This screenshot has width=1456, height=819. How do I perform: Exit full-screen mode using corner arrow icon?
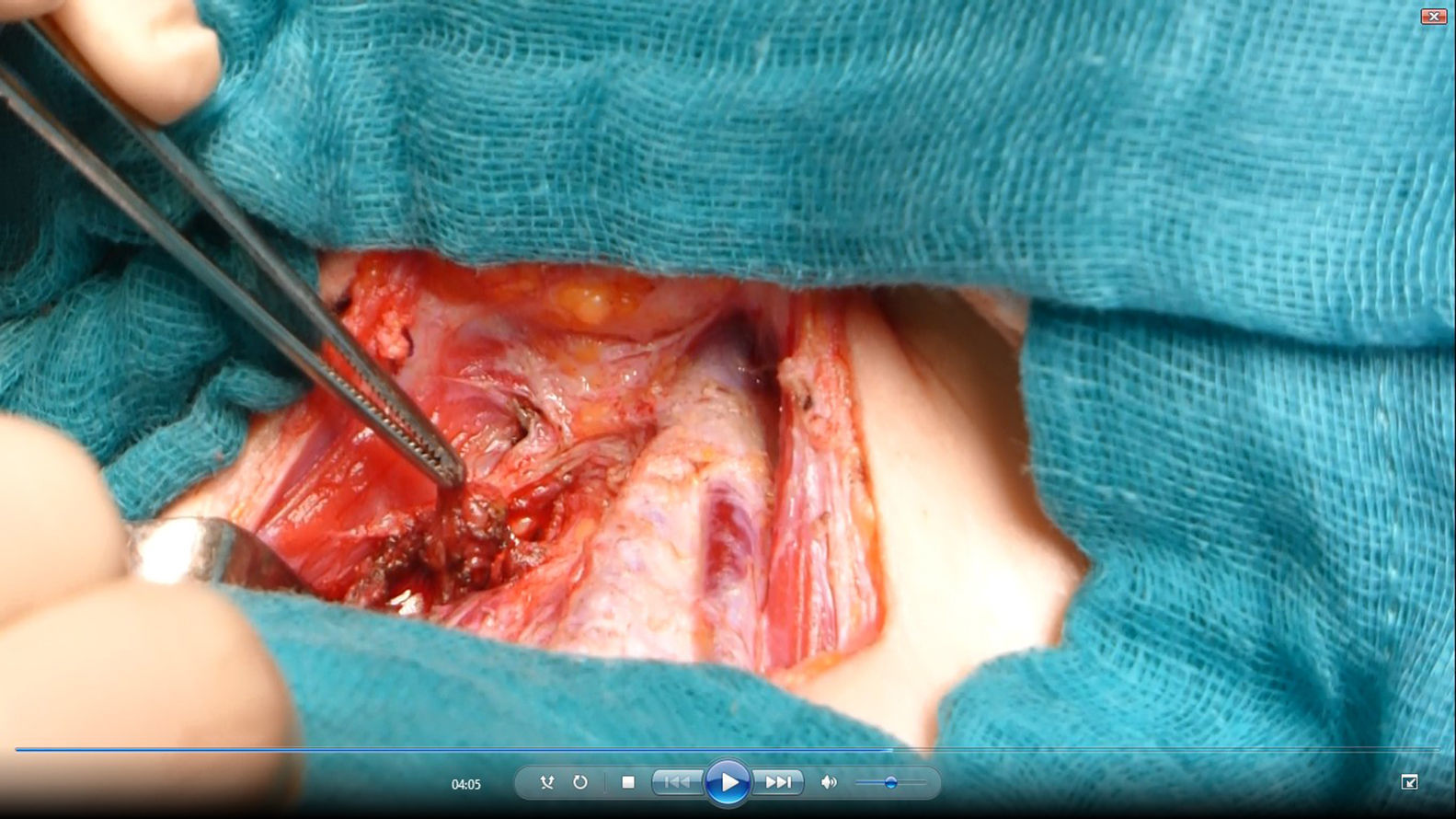coord(1409,782)
